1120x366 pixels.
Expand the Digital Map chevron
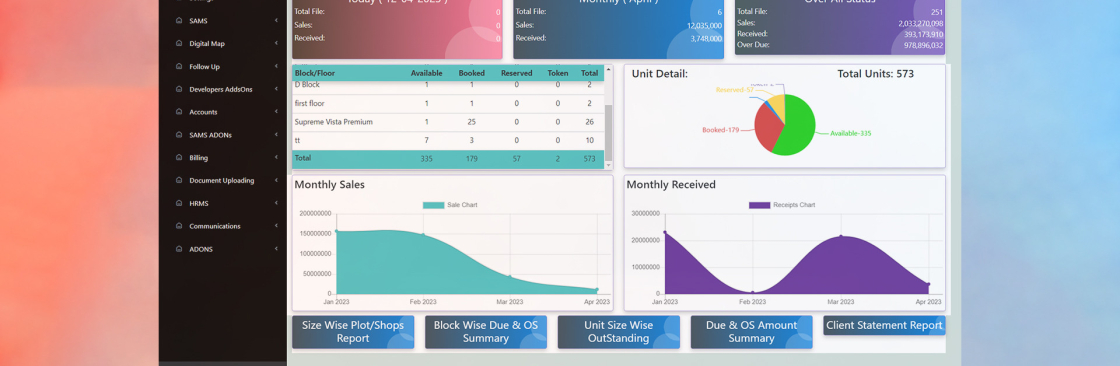[276, 44]
